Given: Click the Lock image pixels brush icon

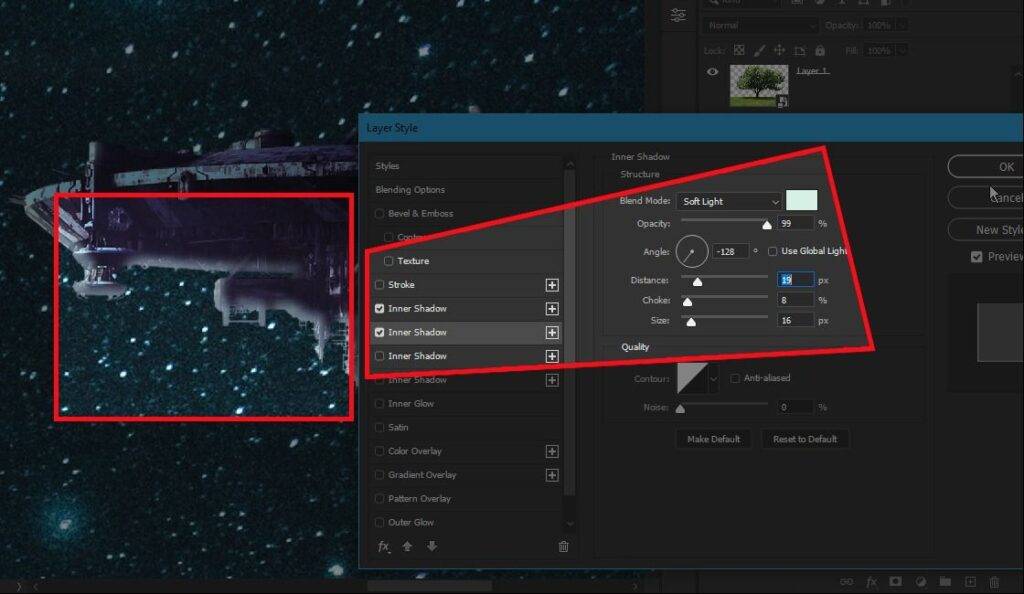Looking at the screenshot, I should [x=760, y=50].
